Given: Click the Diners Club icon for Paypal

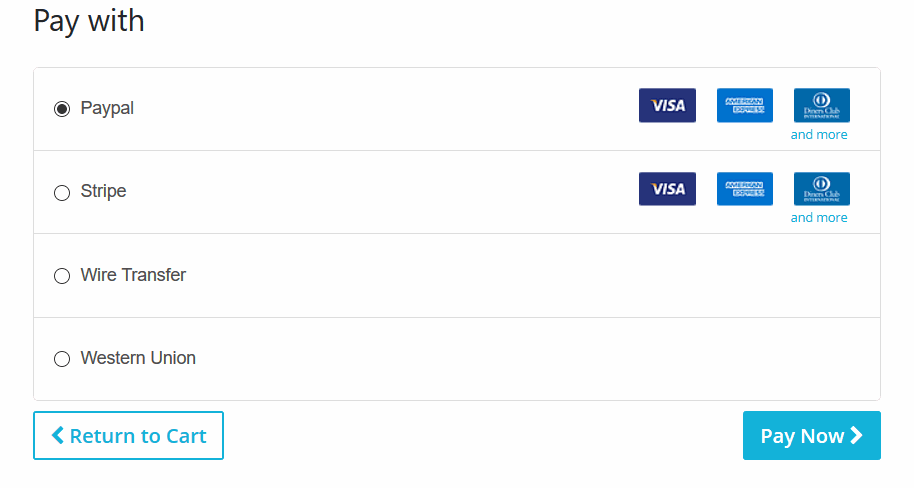Looking at the screenshot, I should 821,105.
